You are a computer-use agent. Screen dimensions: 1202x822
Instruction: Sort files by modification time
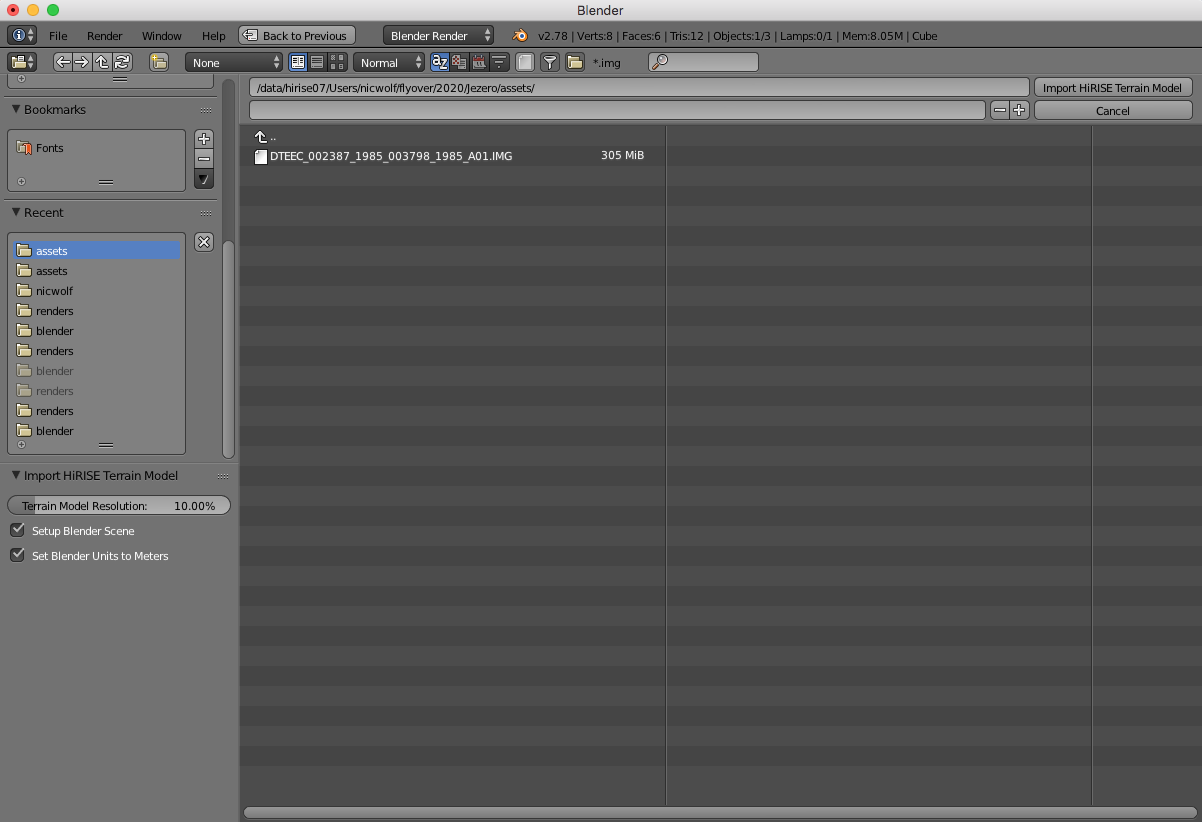tap(479, 62)
